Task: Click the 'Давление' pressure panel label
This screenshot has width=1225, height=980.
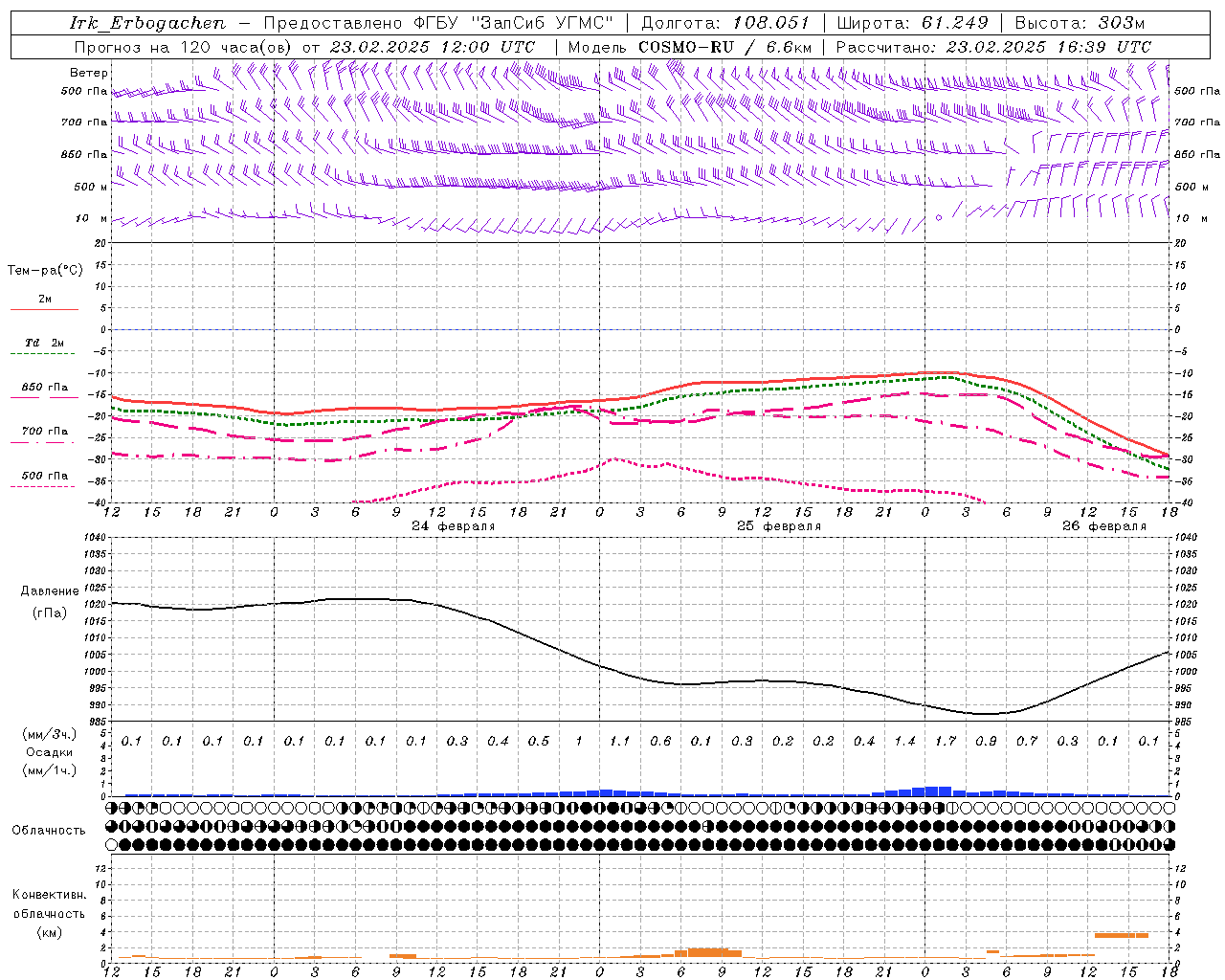Action: pos(50,591)
